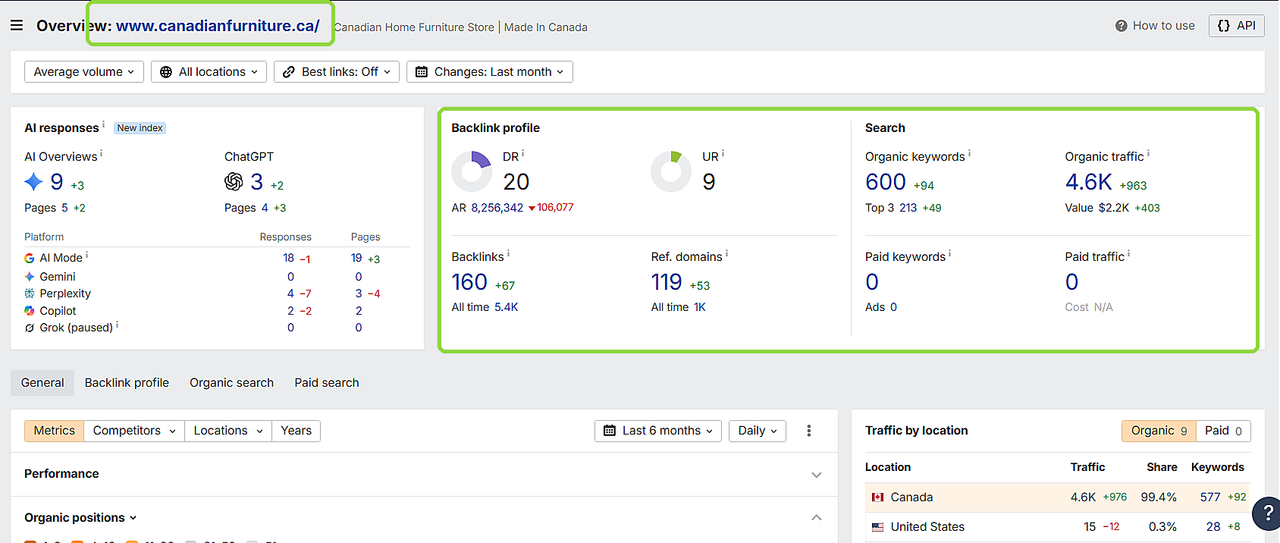1280x543 pixels.
Task: Click the info icon beside Paid keywords
Action: [x=950, y=255]
